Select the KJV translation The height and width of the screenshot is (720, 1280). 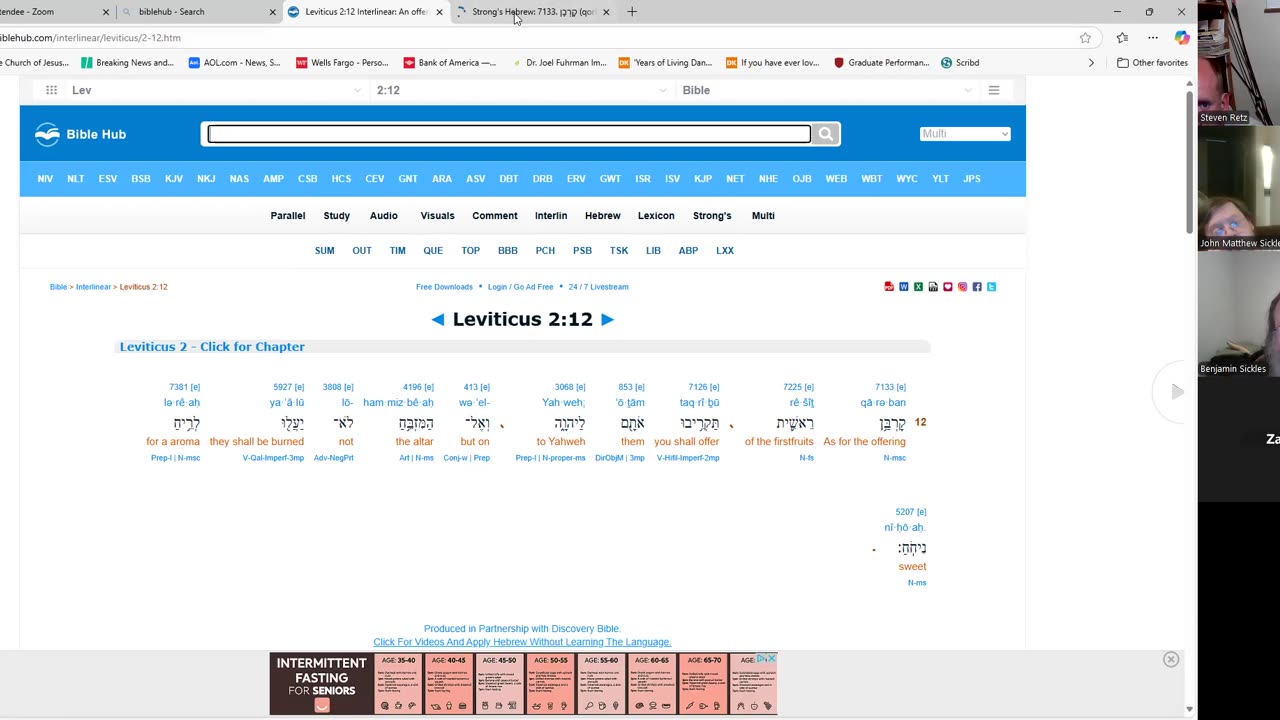tap(174, 179)
